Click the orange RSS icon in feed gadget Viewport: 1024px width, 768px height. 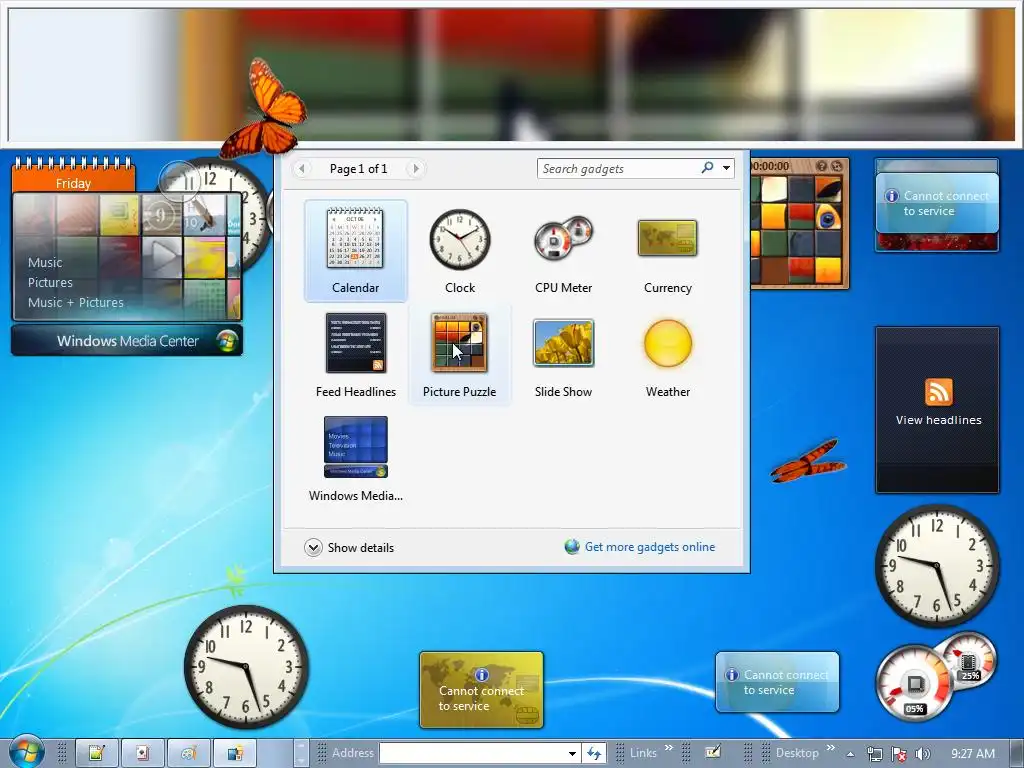pos(938,392)
